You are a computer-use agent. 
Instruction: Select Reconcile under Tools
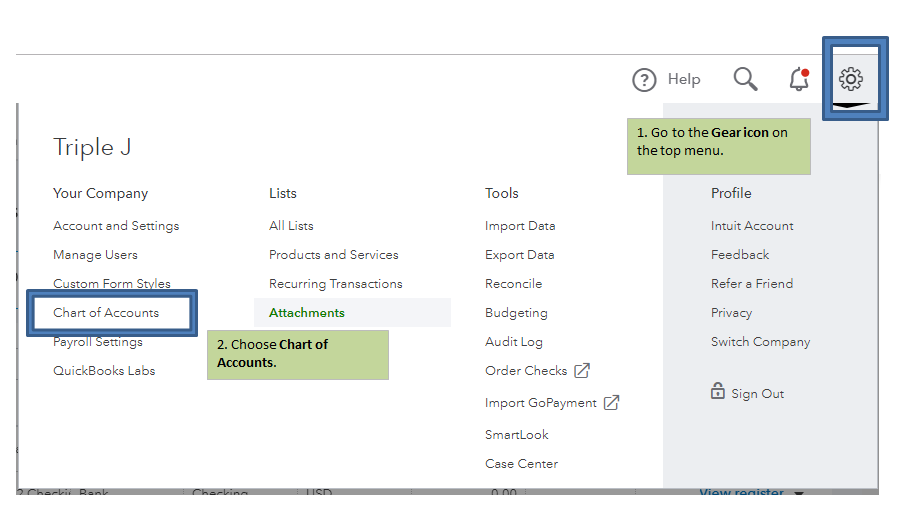point(513,284)
